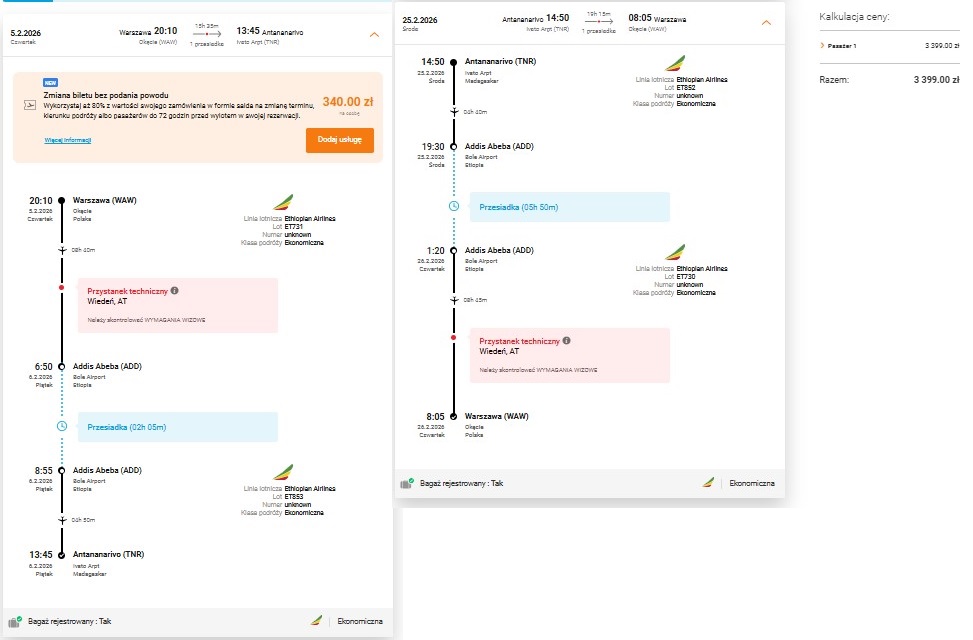Click the 'Kalkulacja ceny:' heading
The height and width of the screenshot is (640, 973).
854,17
